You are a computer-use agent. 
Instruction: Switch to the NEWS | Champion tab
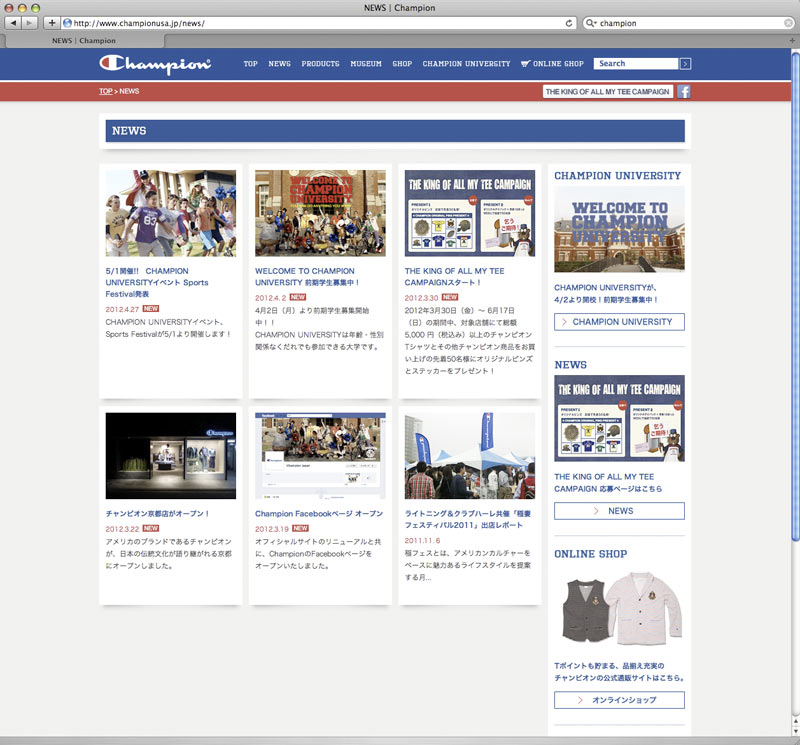click(x=83, y=41)
